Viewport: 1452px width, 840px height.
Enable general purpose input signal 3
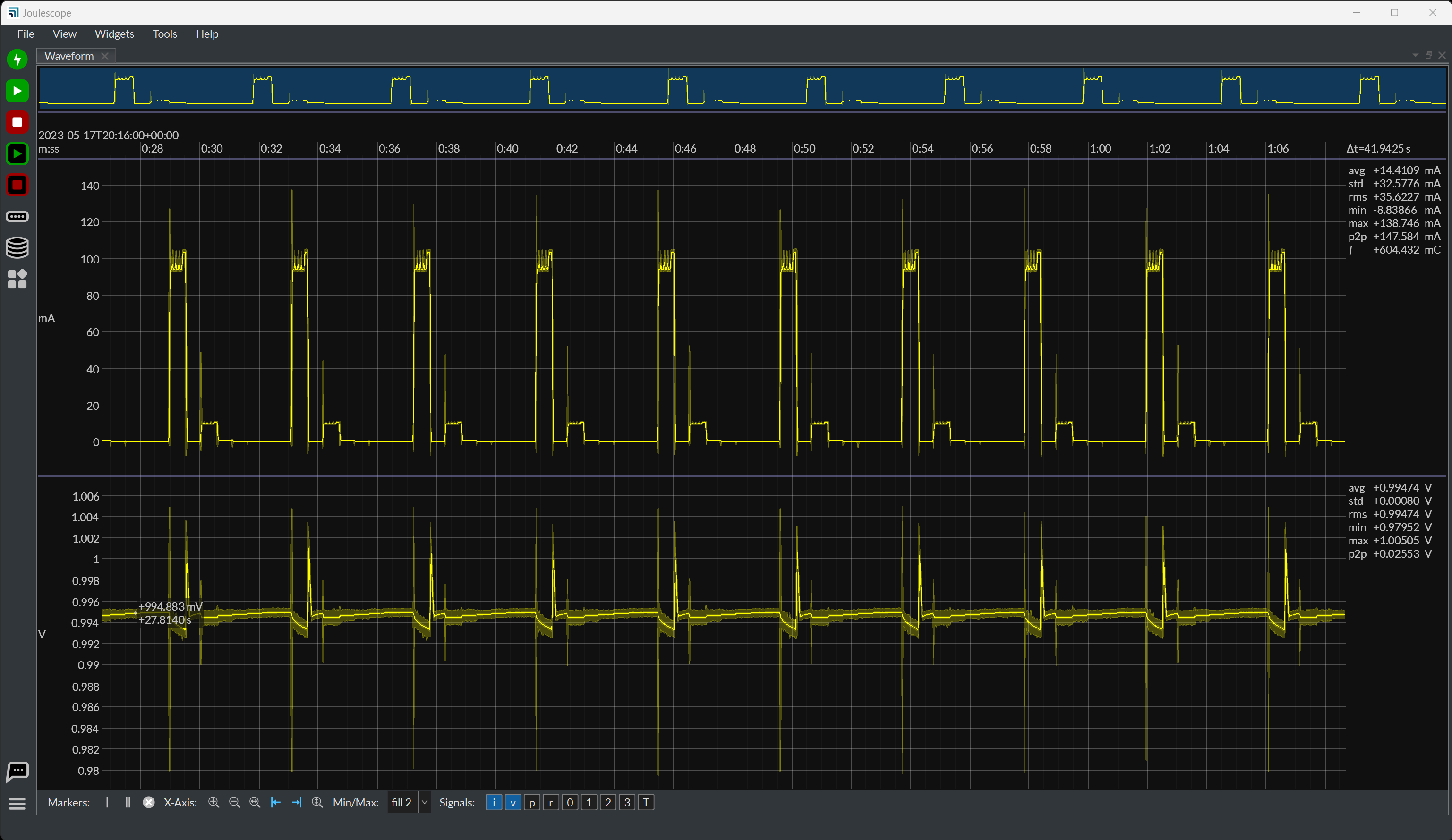pyautogui.click(x=627, y=803)
